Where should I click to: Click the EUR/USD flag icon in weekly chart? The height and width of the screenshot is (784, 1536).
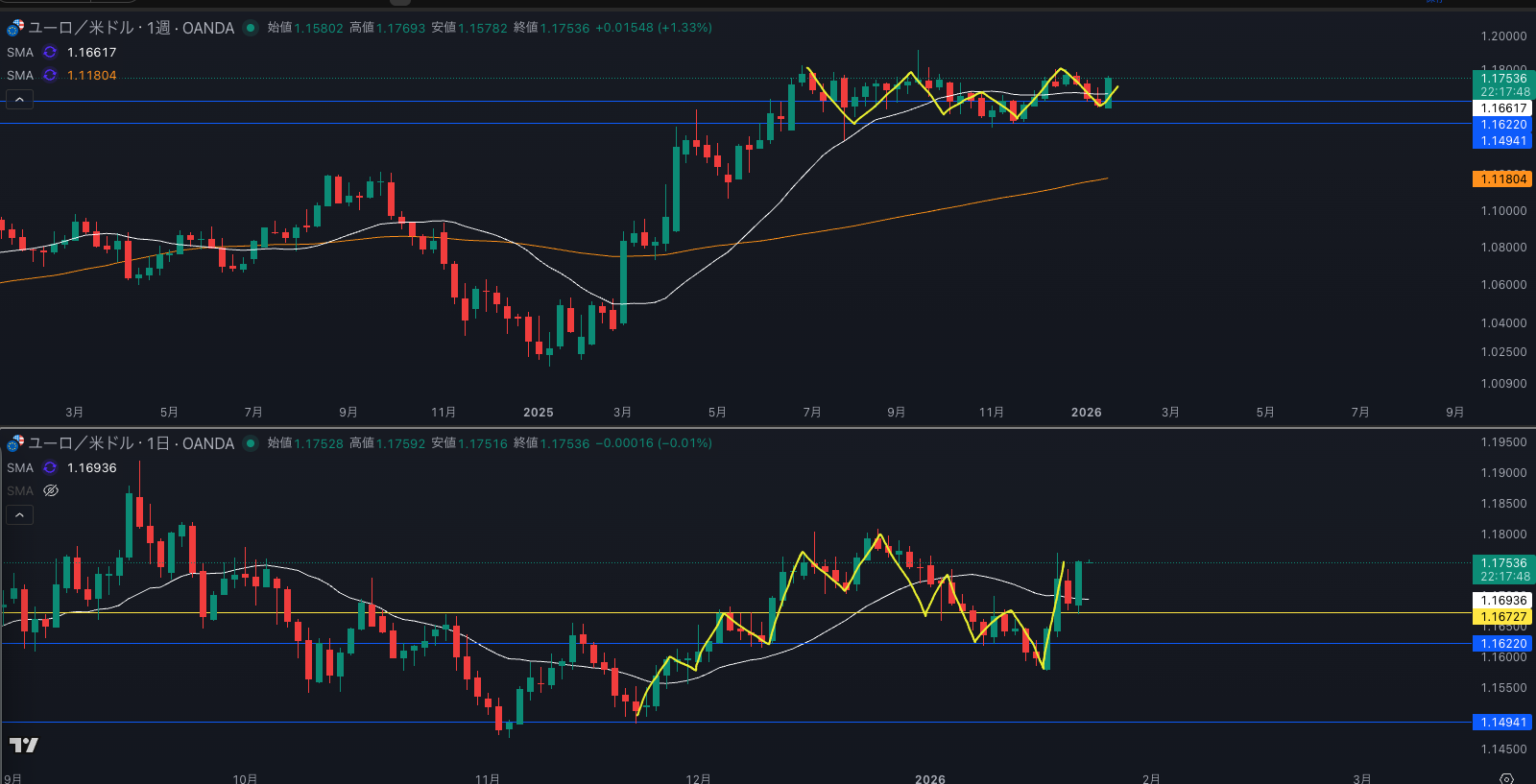(x=15, y=28)
